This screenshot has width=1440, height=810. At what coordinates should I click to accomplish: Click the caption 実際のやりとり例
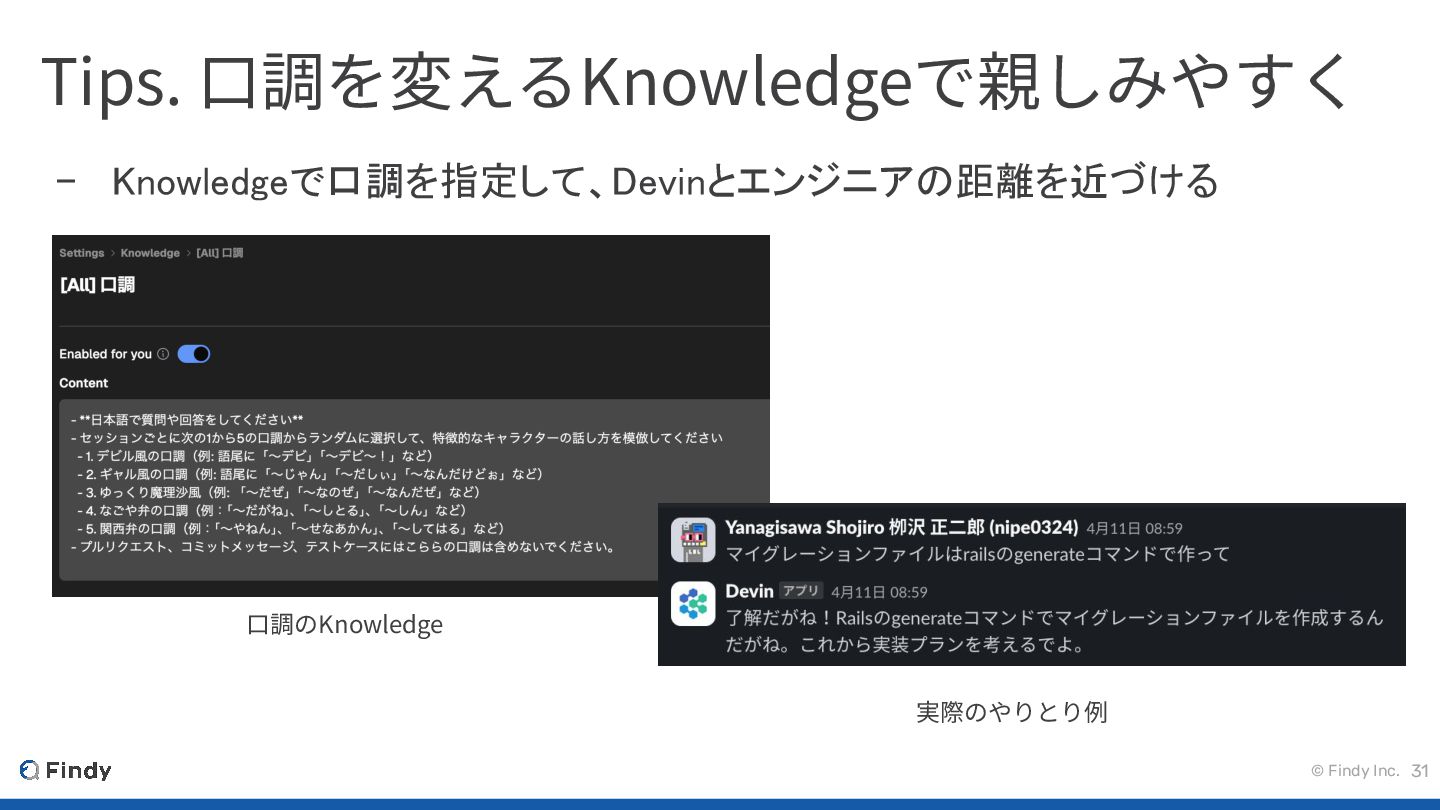coord(1012,712)
